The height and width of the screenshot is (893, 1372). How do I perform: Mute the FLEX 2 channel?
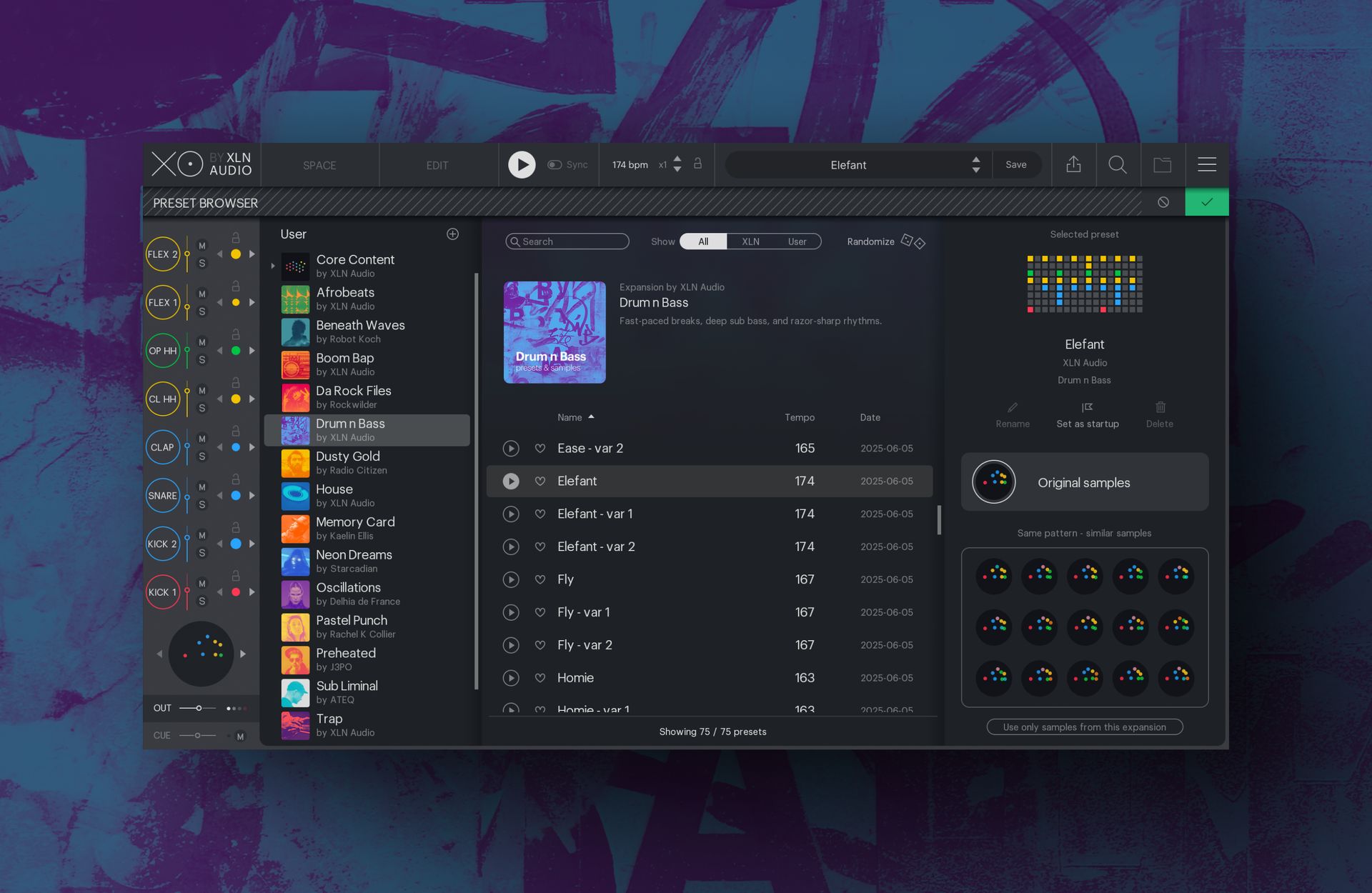202,246
